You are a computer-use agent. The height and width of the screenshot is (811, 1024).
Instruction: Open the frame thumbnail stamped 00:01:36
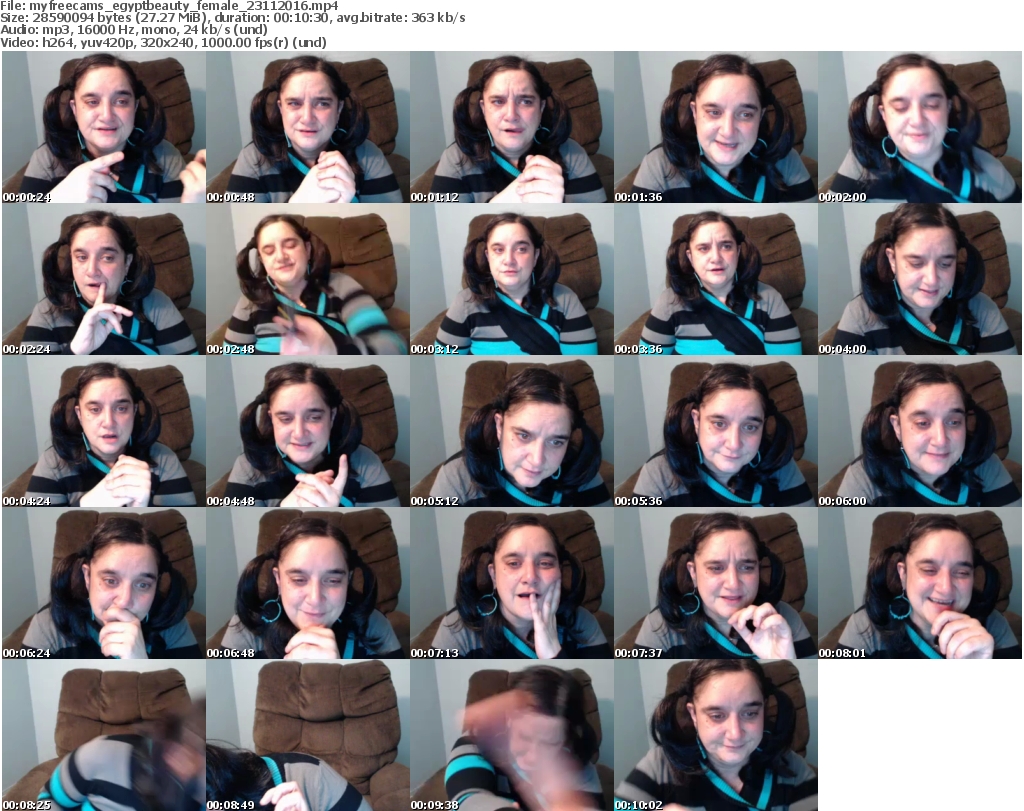716,127
